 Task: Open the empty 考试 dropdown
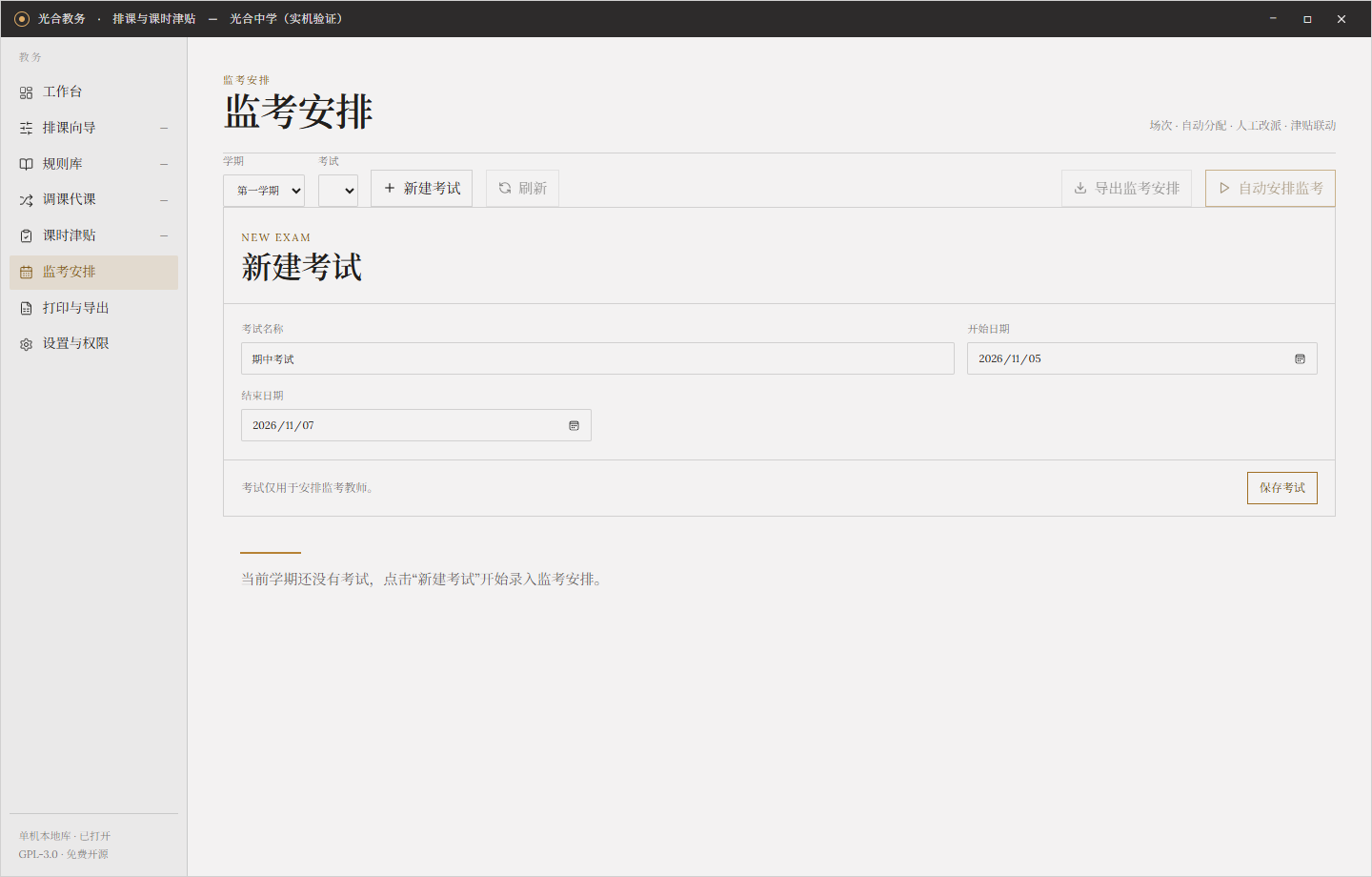tap(338, 190)
